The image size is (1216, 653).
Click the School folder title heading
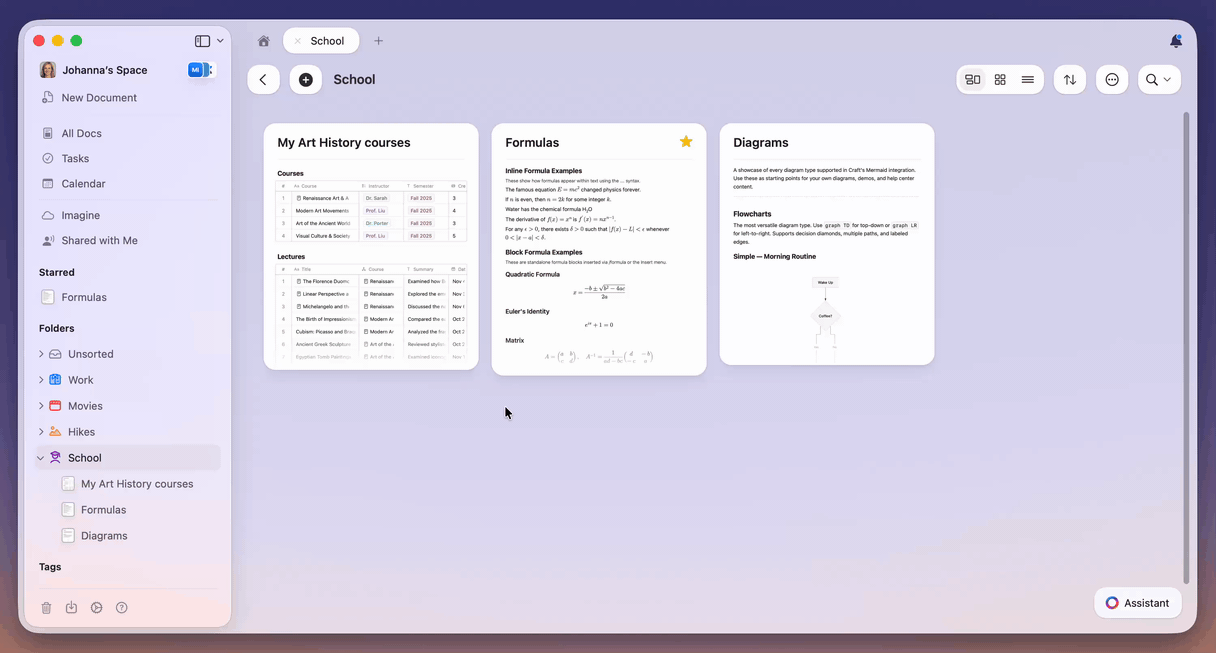(x=354, y=80)
